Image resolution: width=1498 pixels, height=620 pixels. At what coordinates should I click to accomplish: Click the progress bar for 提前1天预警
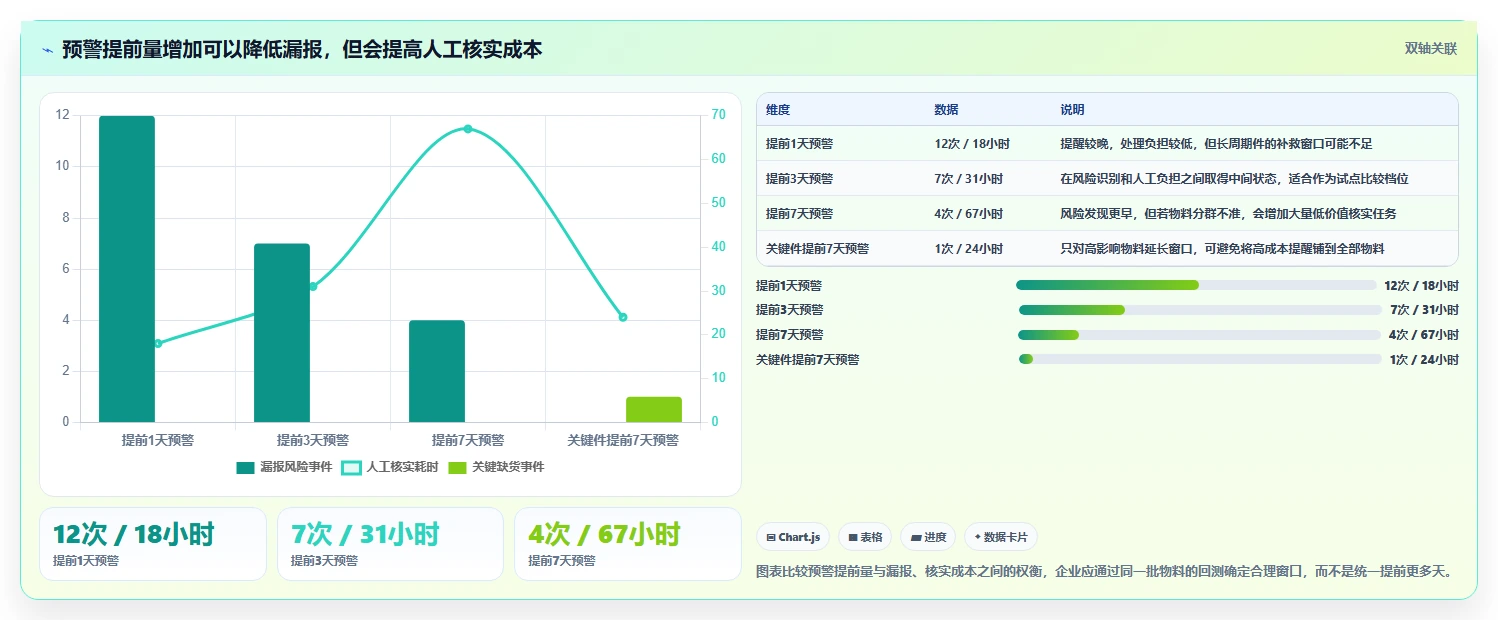click(1196, 285)
